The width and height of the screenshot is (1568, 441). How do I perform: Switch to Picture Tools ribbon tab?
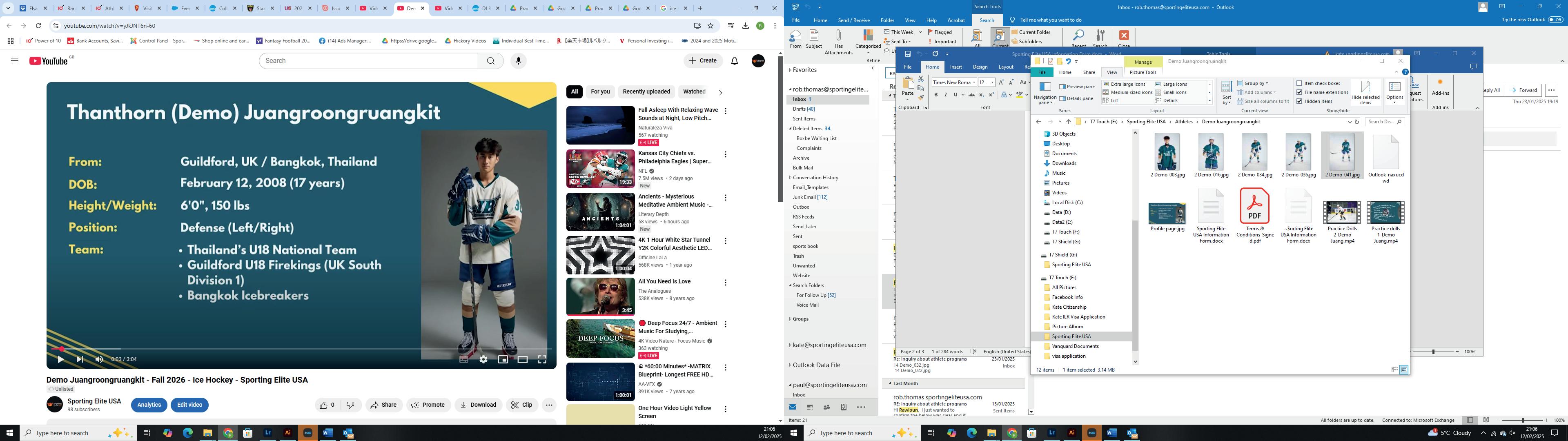tap(1143, 73)
